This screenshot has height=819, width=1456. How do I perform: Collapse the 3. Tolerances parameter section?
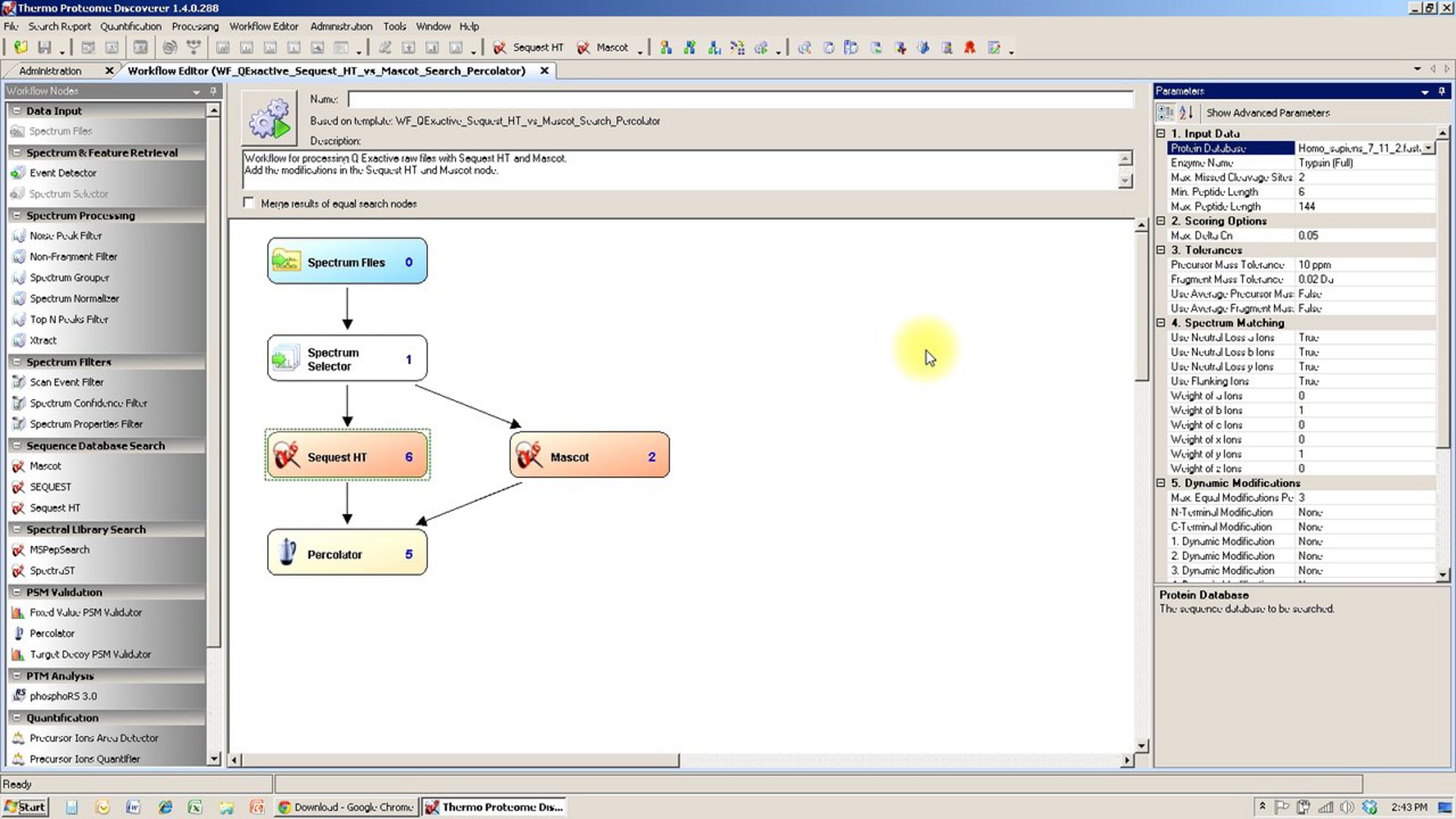coord(1161,250)
